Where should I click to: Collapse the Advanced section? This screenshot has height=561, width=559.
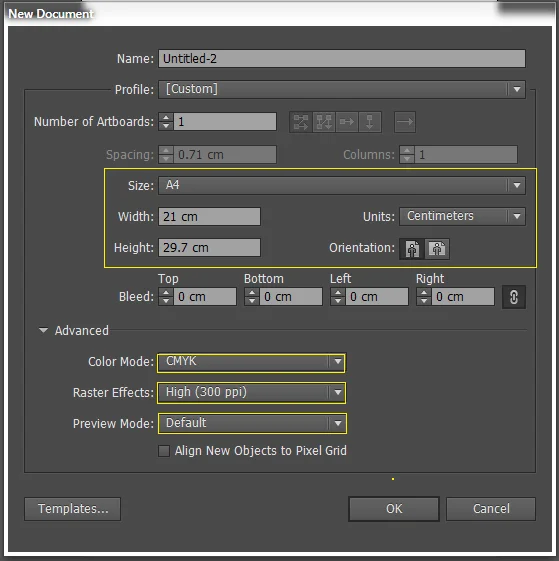(43, 330)
